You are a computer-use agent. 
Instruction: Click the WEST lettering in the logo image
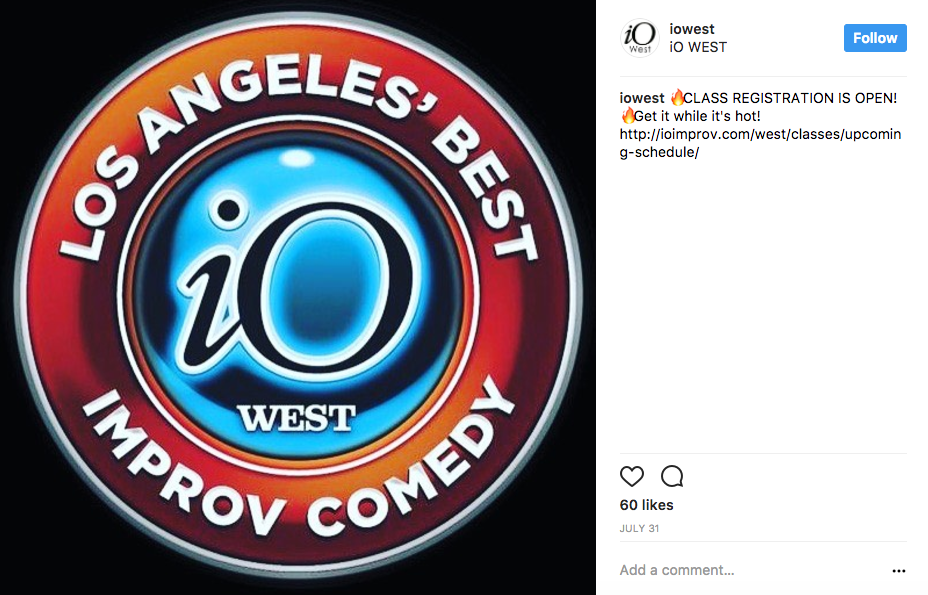coord(296,419)
